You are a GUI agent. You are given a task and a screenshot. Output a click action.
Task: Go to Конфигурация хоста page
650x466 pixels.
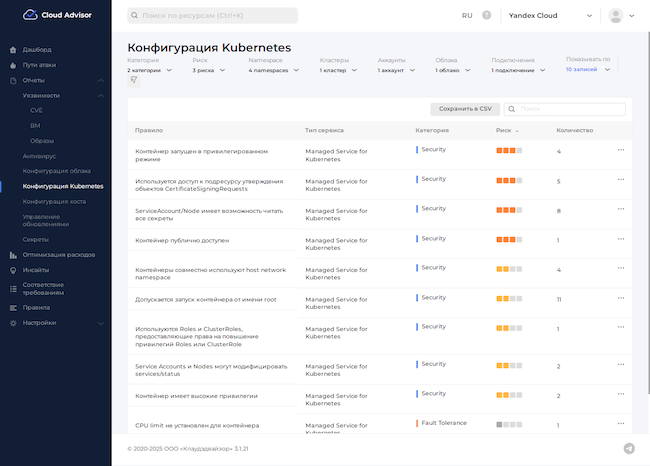pos(54,201)
